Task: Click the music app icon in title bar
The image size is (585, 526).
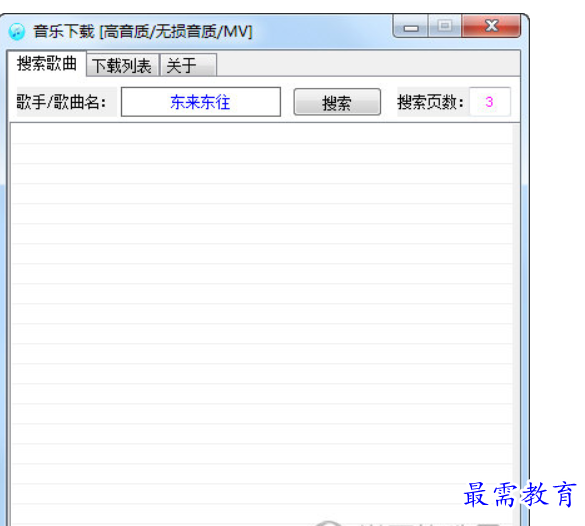Action: 17,31
